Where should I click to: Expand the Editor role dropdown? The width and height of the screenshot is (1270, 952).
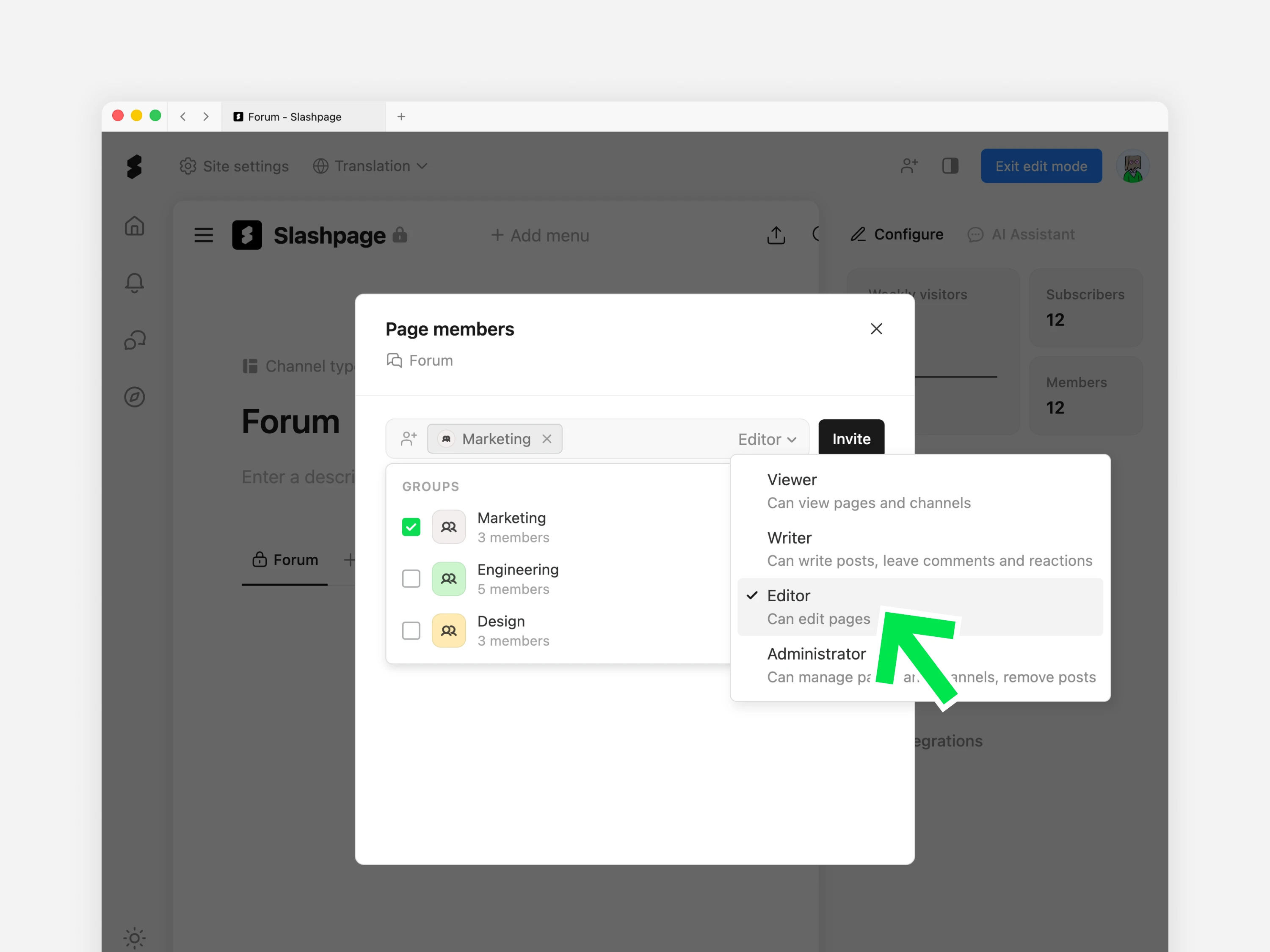tap(767, 439)
